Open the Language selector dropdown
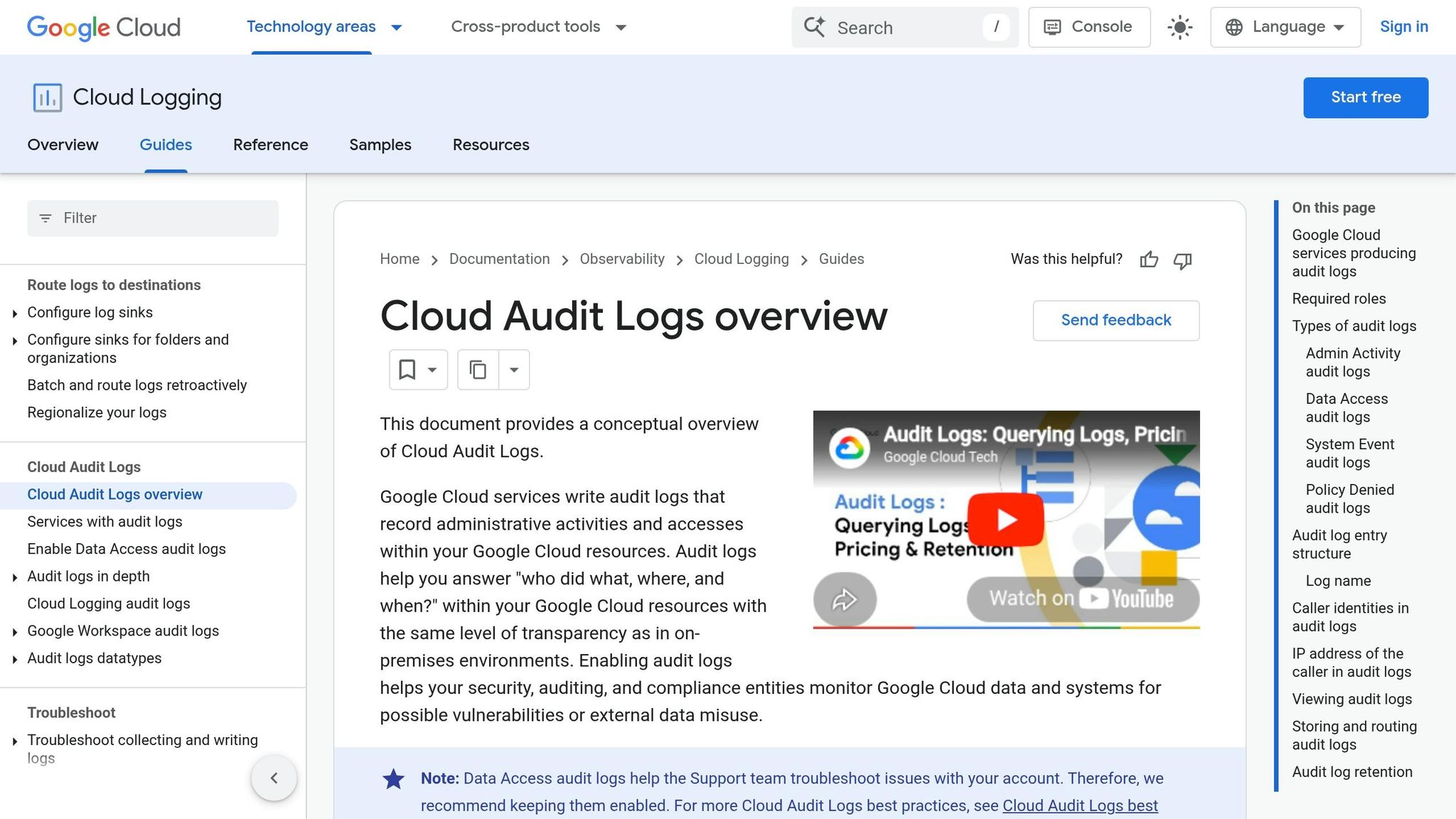 pos(1285,27)
